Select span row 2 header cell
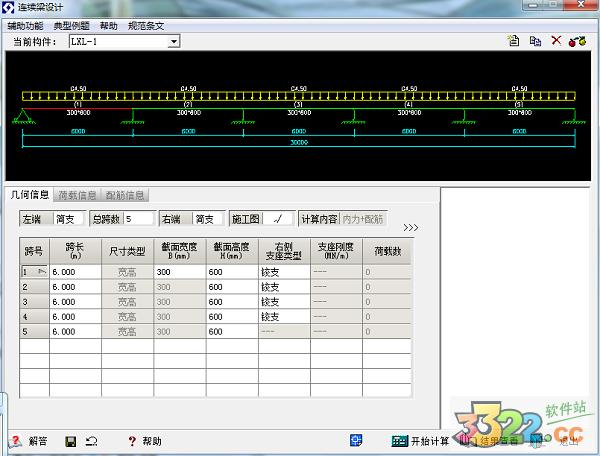Screen dimensions: 600x456 click(34, 287)
